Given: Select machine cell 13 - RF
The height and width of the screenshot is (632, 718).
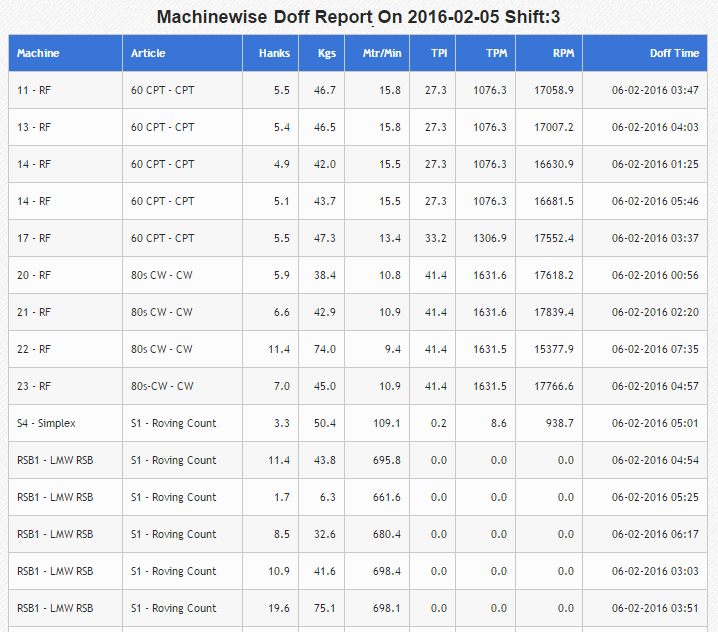Looking at the screenshot, I should [34, 127].
